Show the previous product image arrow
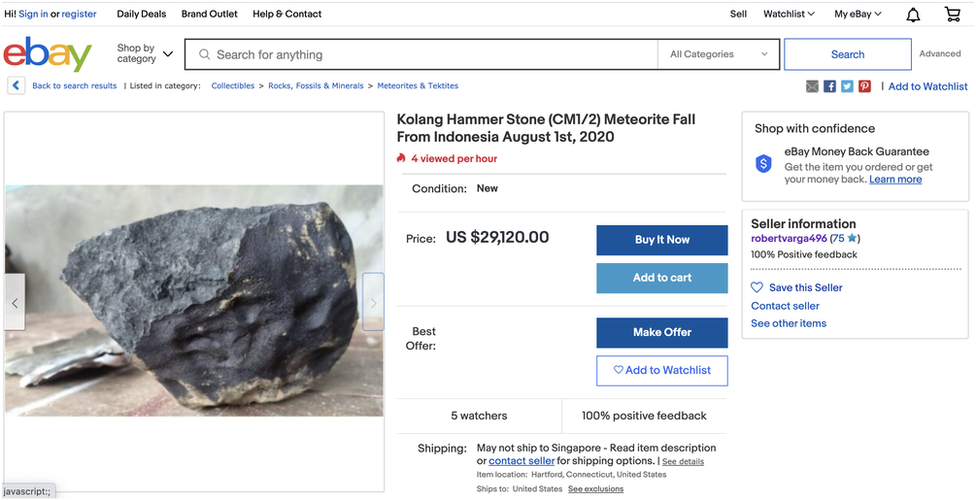Viewport: 976px width, 500px height. [x=15, y=302]
